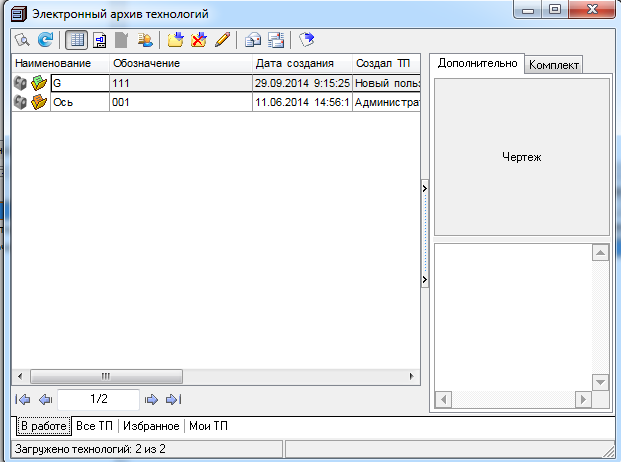Select the cell with name G
The image size is (621, 462).
point(80,83)
